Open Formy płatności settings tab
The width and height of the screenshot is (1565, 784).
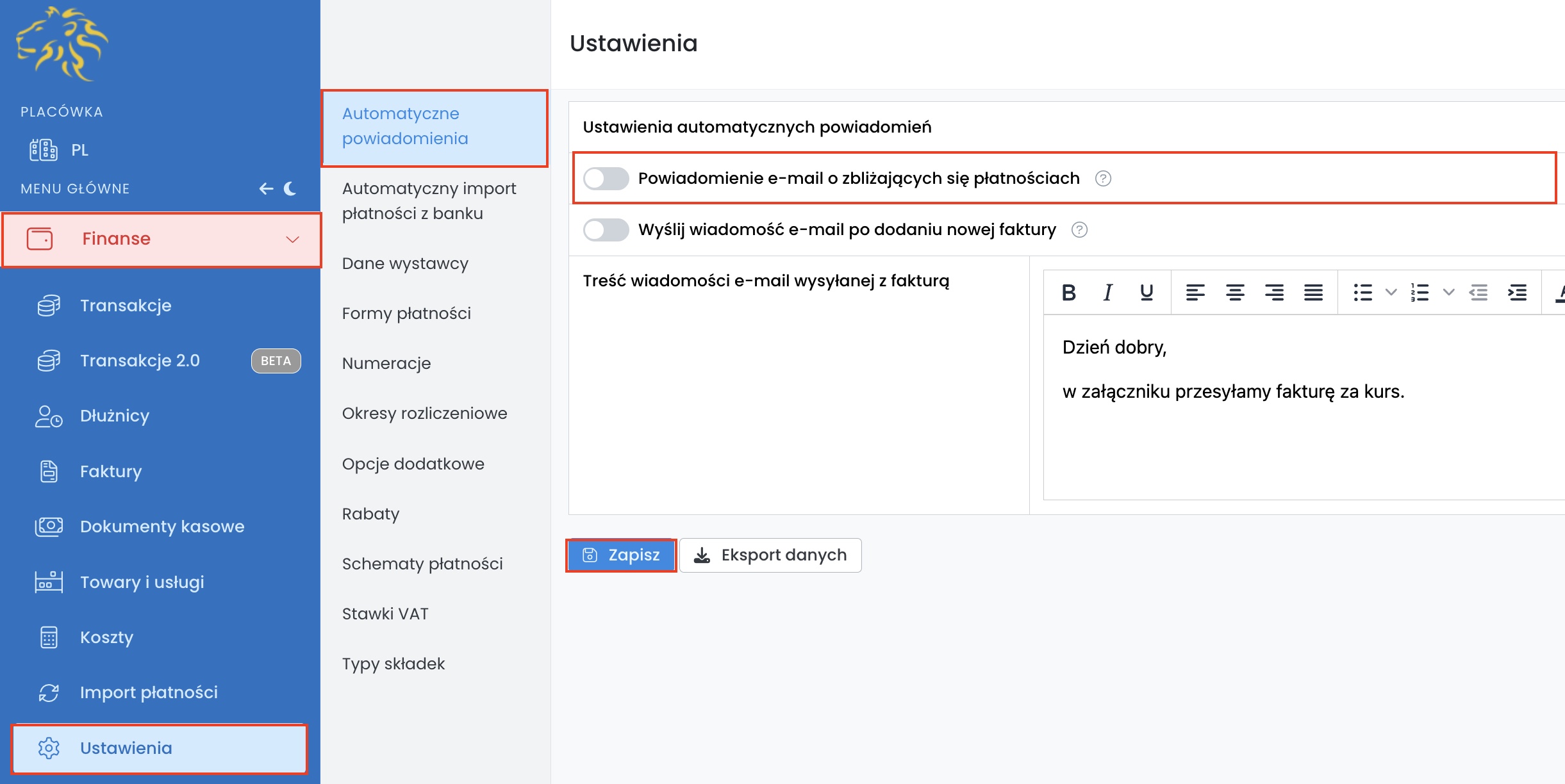click(x=406, y=313)
